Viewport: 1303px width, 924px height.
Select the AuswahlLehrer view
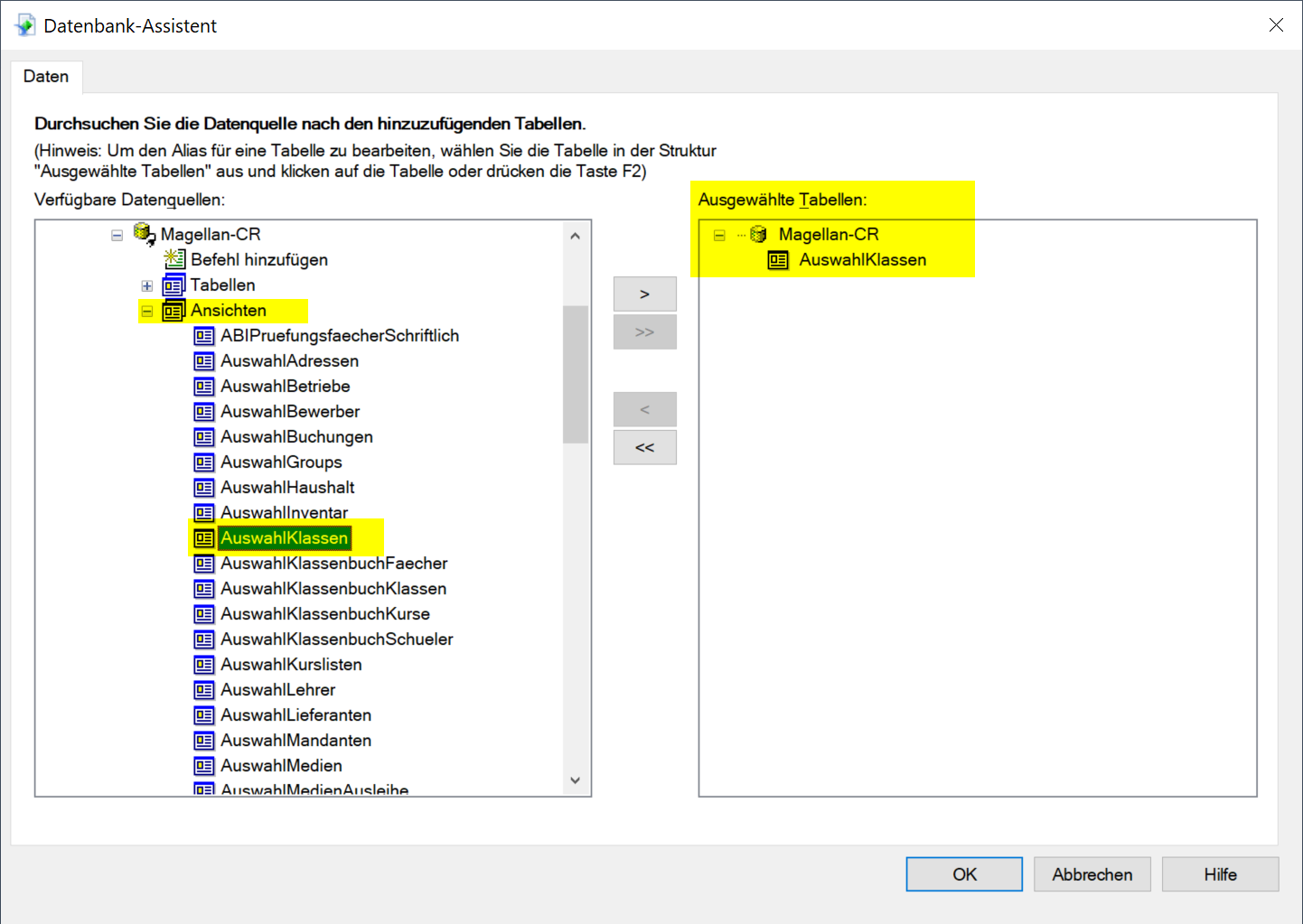277,690
